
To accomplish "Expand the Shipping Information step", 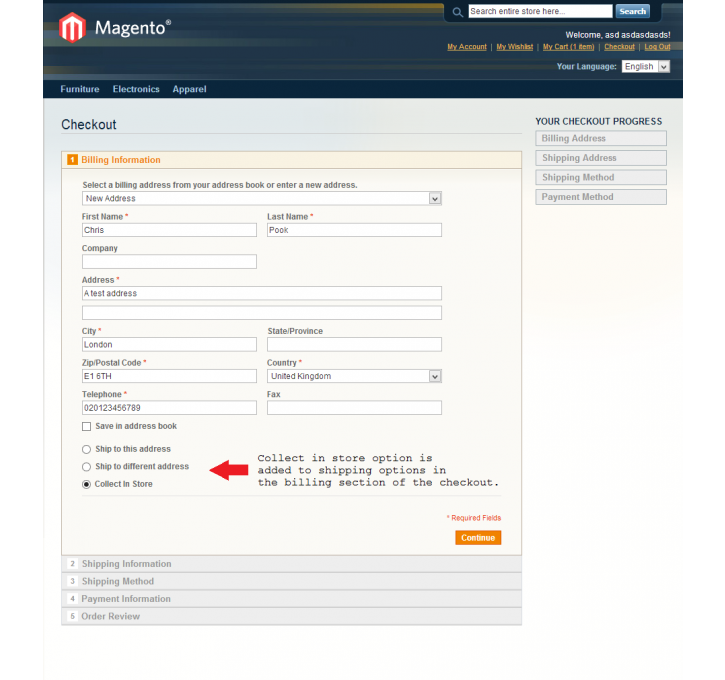I will pos(291,564).
